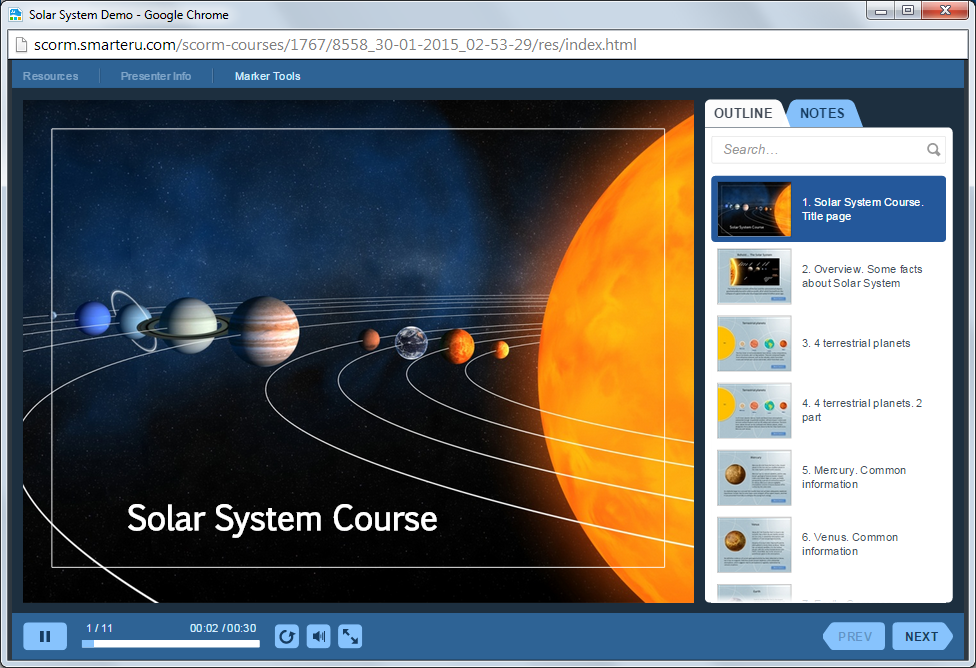Image resolution: width=976 pixels, height=668 pixels.
Task: Click the 'Solar System Course' slide title
Action: tap(282, 518)
